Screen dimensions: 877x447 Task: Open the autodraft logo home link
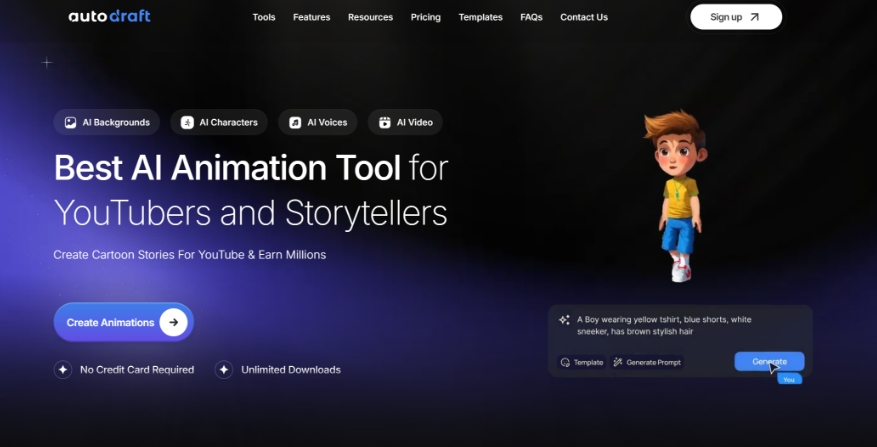point(110,16)
